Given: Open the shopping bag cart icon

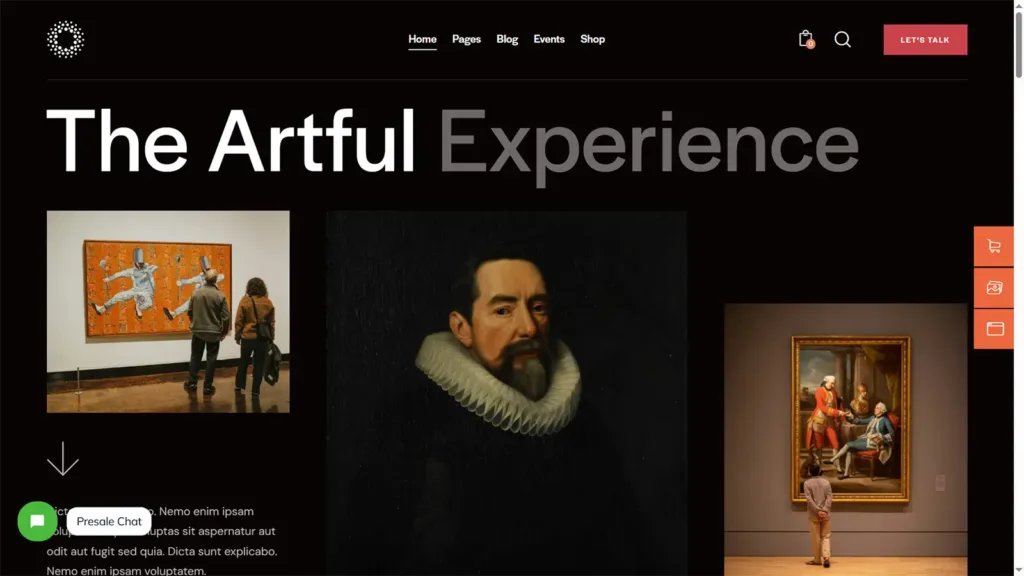Looking at the screenshot, I should pos(806,39).
